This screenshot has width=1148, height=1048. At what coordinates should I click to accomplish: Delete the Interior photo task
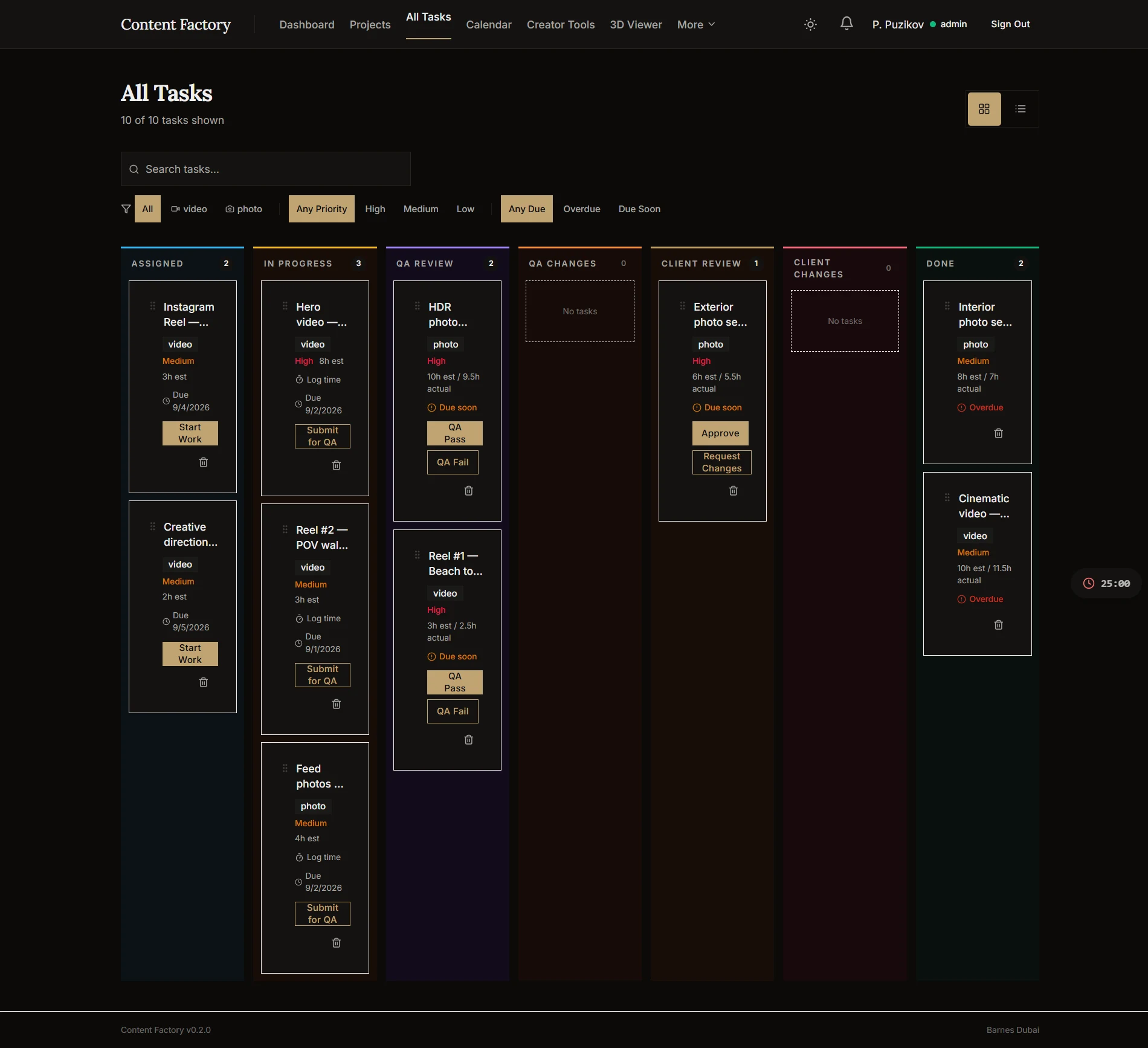999,433
